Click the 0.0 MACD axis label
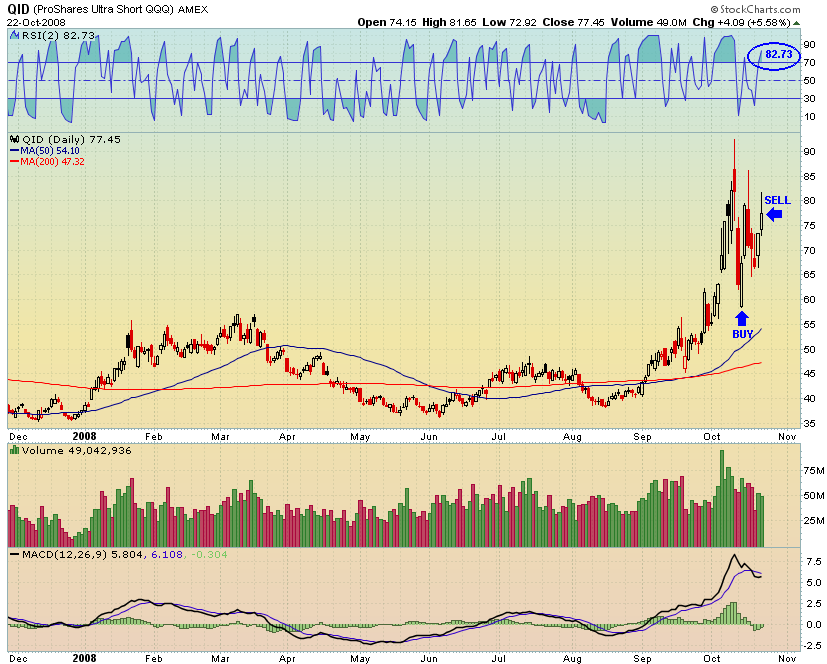 [814, 625]
